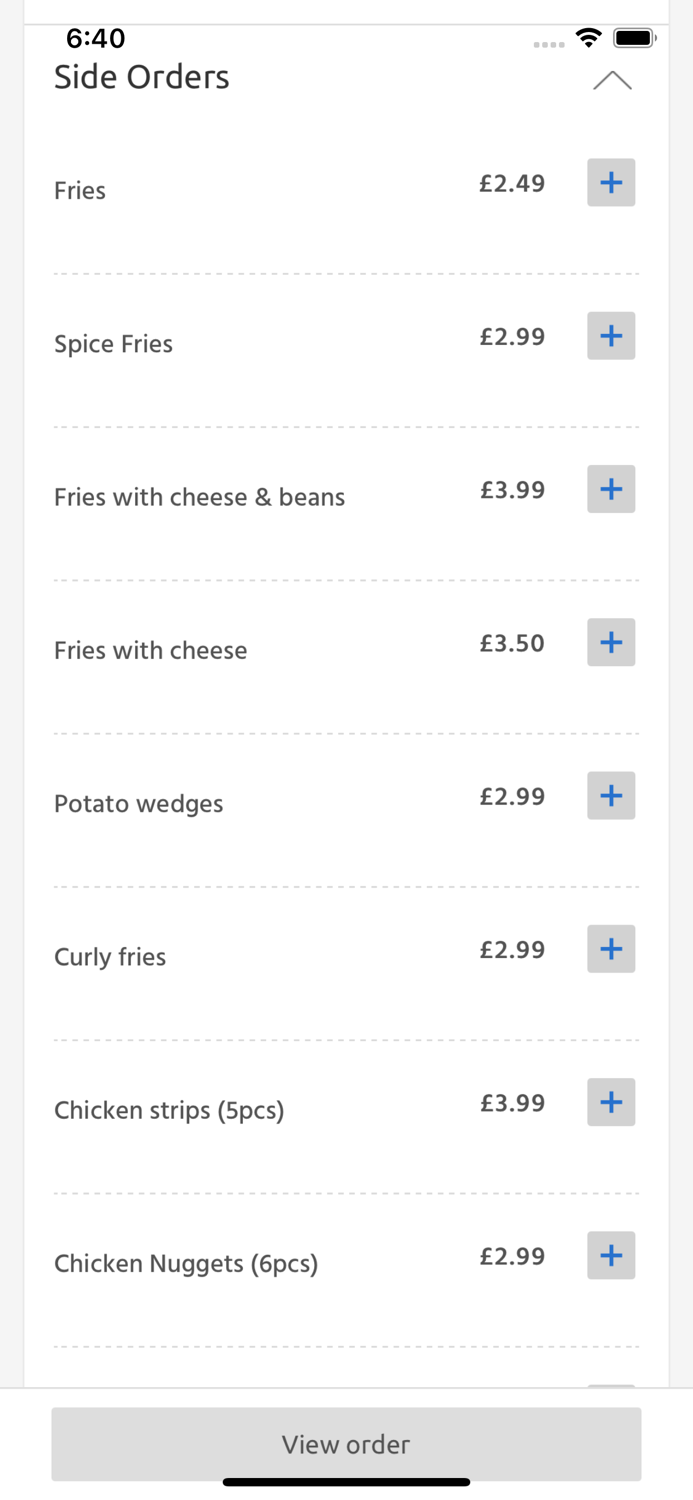693x1500 pixels.
Task: Add Spice Fries using the plus button
Action: pos(611,335)
